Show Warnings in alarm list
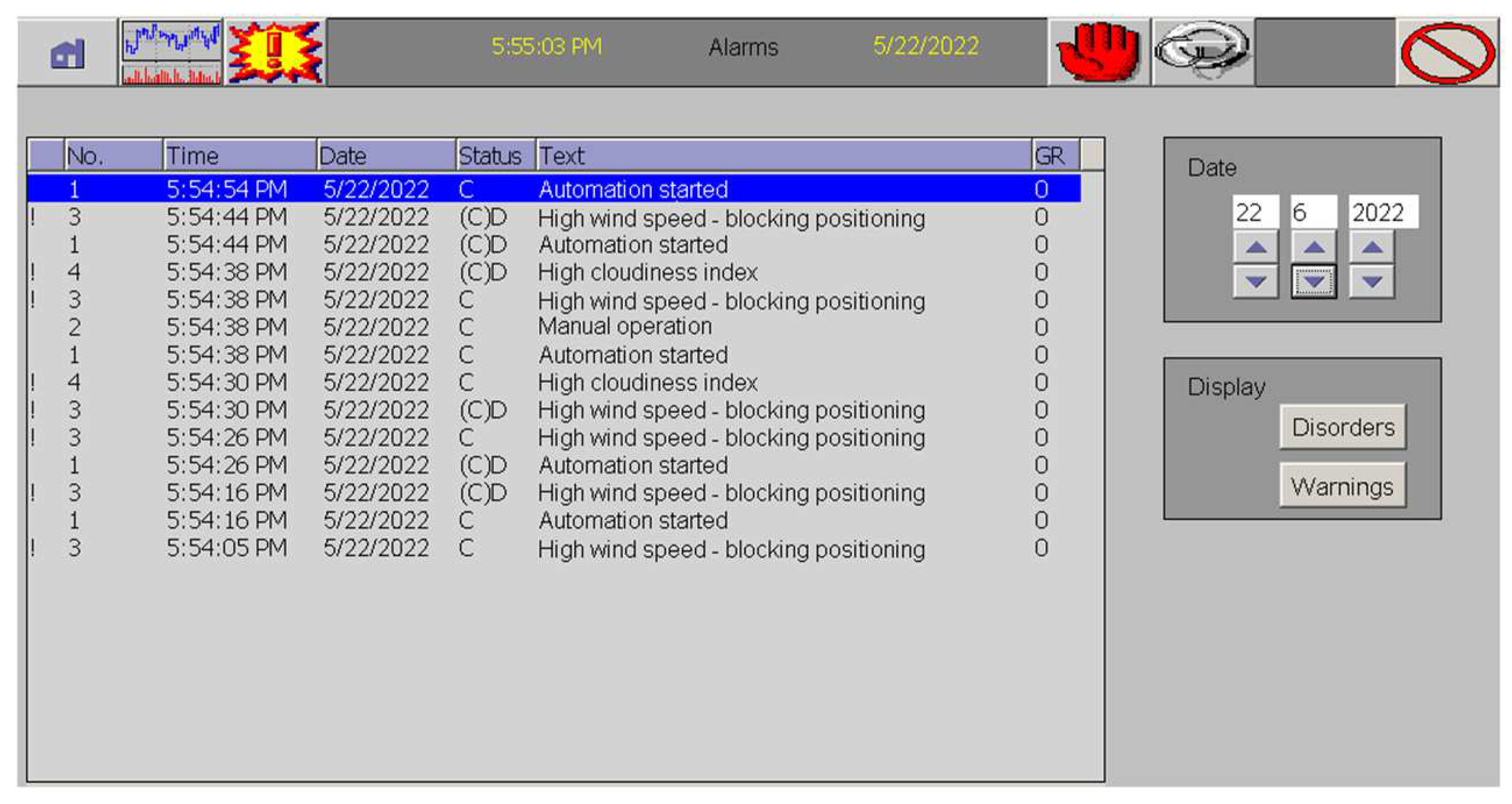 (x=1342, y=486)
